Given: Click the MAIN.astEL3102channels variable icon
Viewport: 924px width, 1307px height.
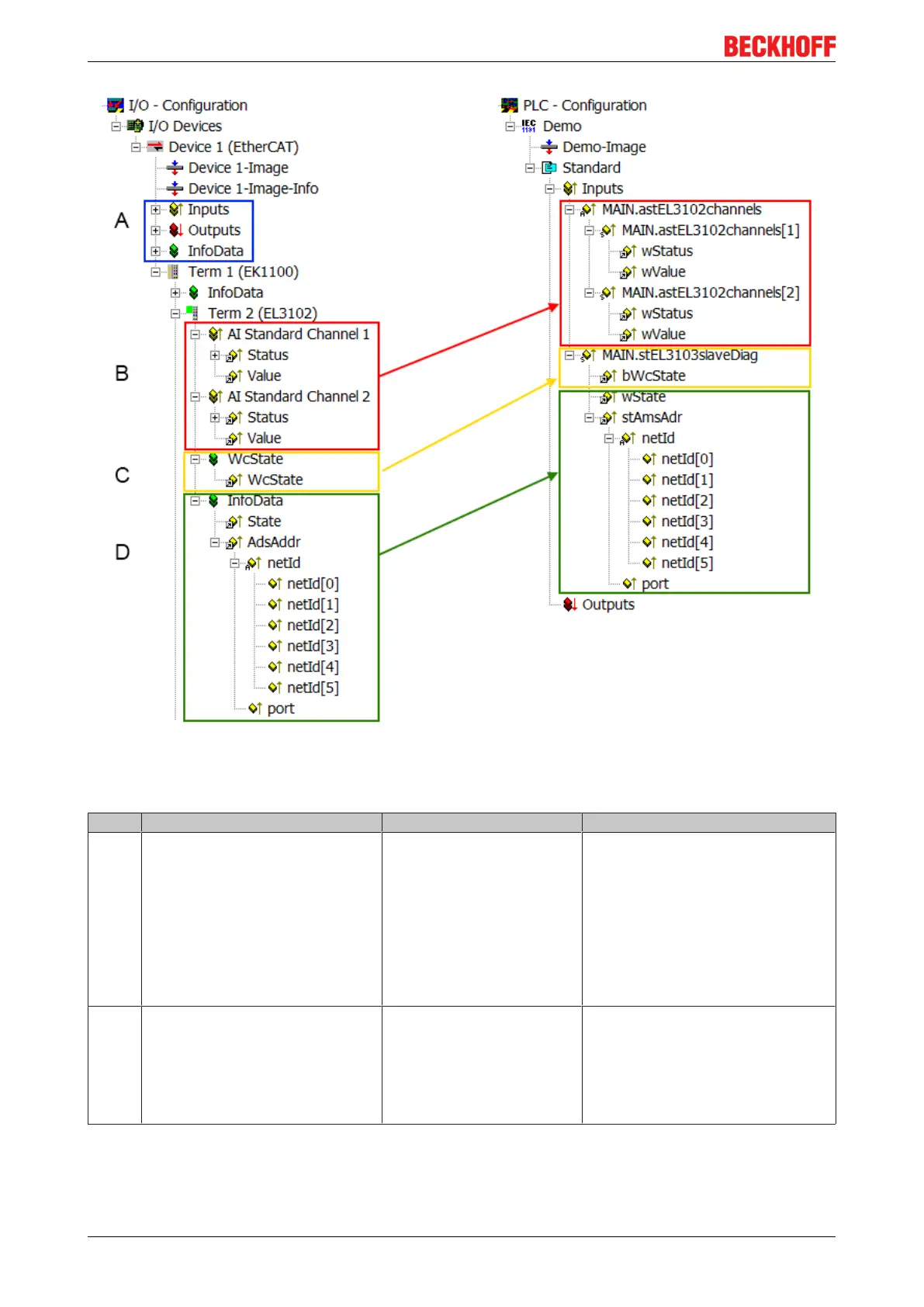Looking at the screenshot, I should [x=589, y=210].
